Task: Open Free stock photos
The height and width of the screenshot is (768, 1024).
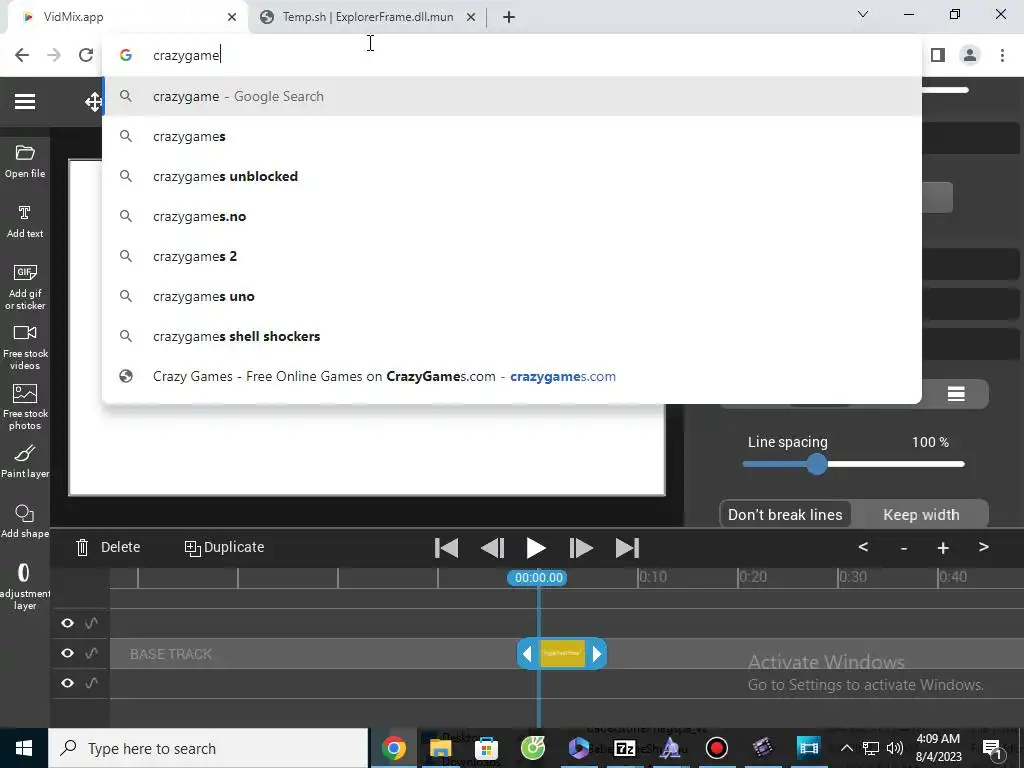Action: tap(25, 408)
